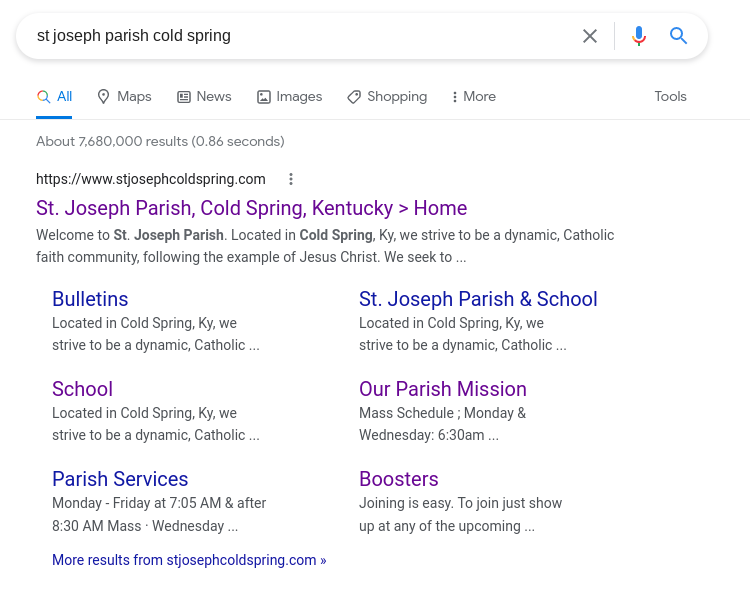Screen dimensions: 750x592
Task: Clear the search text with X icon
Action: point(590,36)
